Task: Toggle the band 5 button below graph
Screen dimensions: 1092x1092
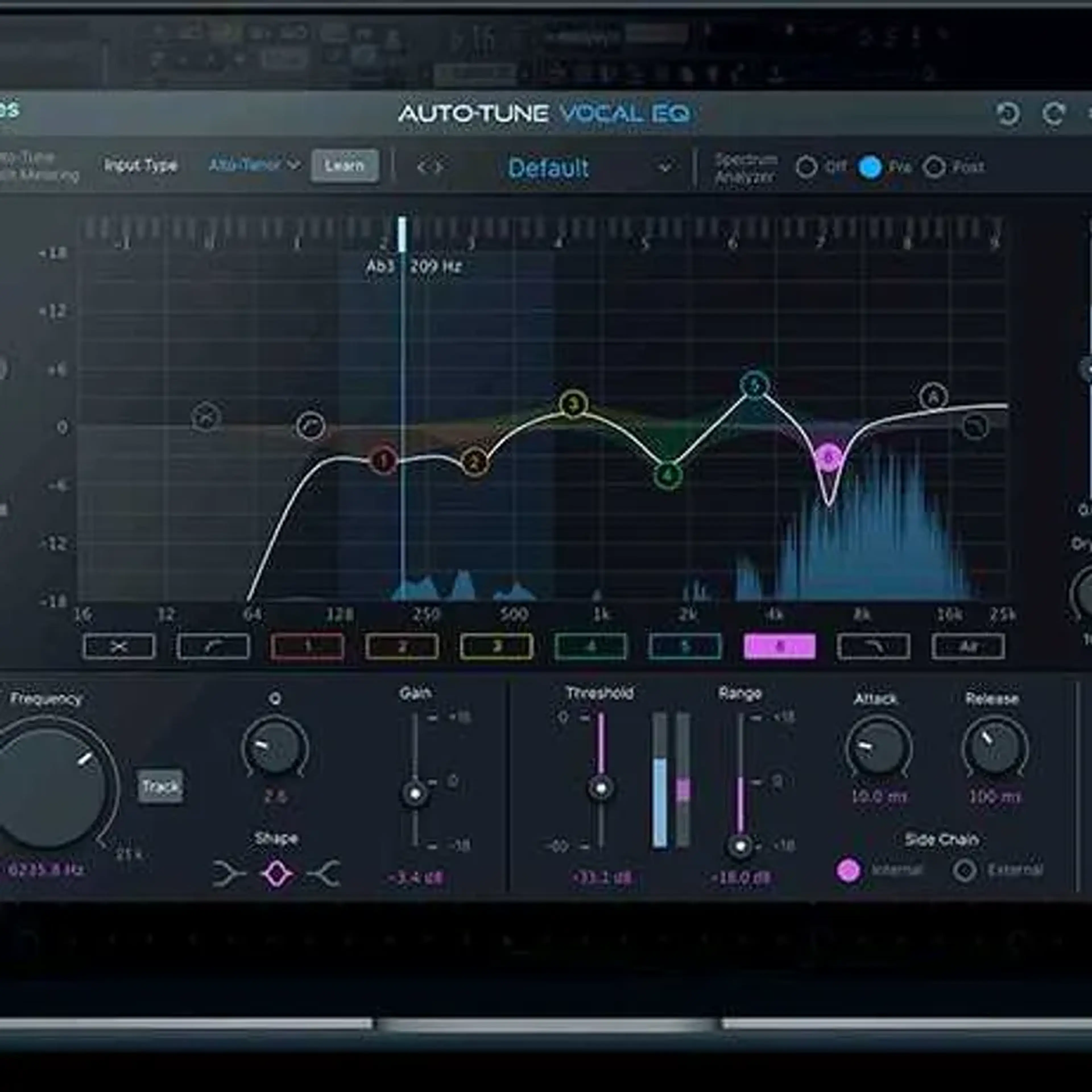Action: tap(685, 646)
